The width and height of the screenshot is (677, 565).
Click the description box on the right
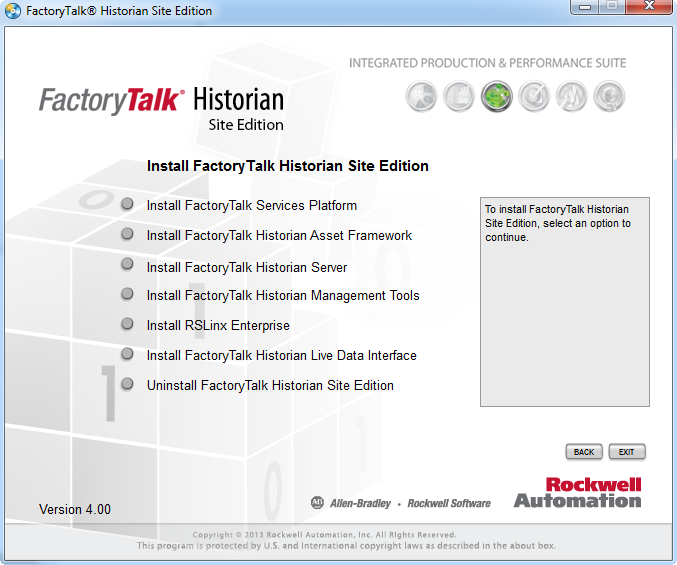pos(565,302)
